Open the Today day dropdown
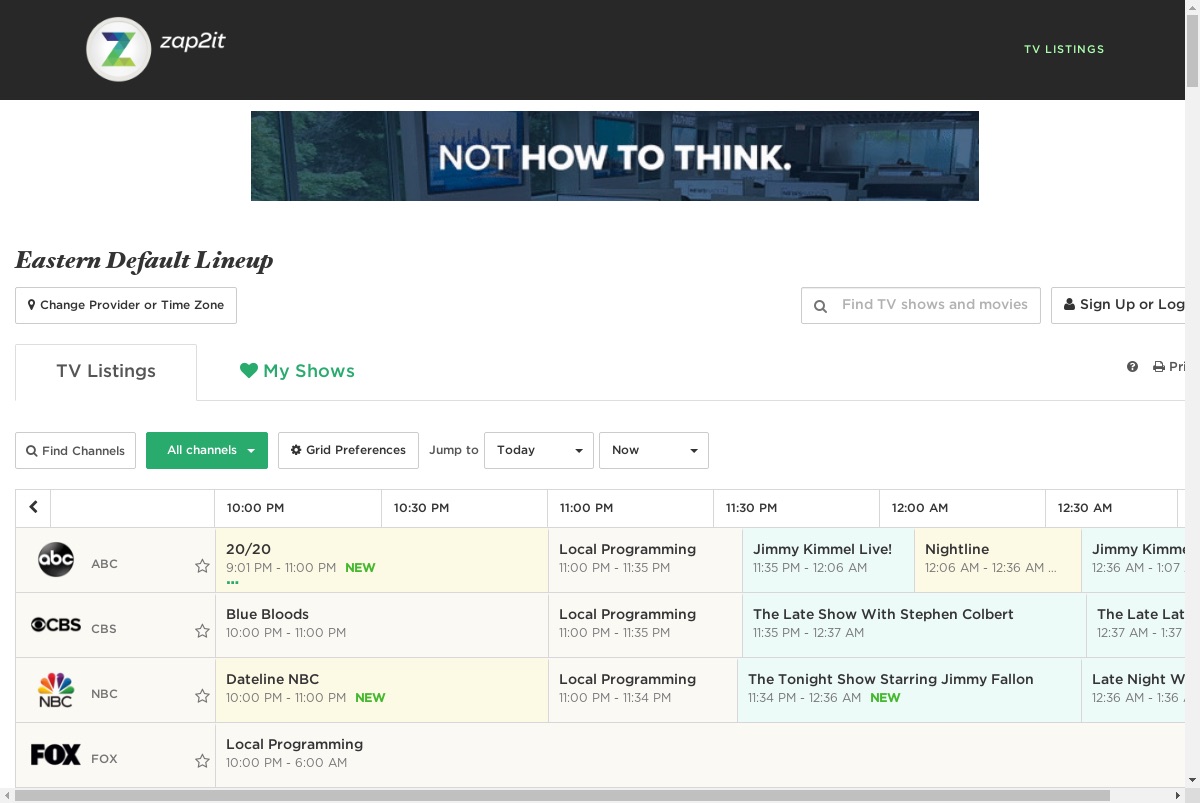 tap(539, 450)
